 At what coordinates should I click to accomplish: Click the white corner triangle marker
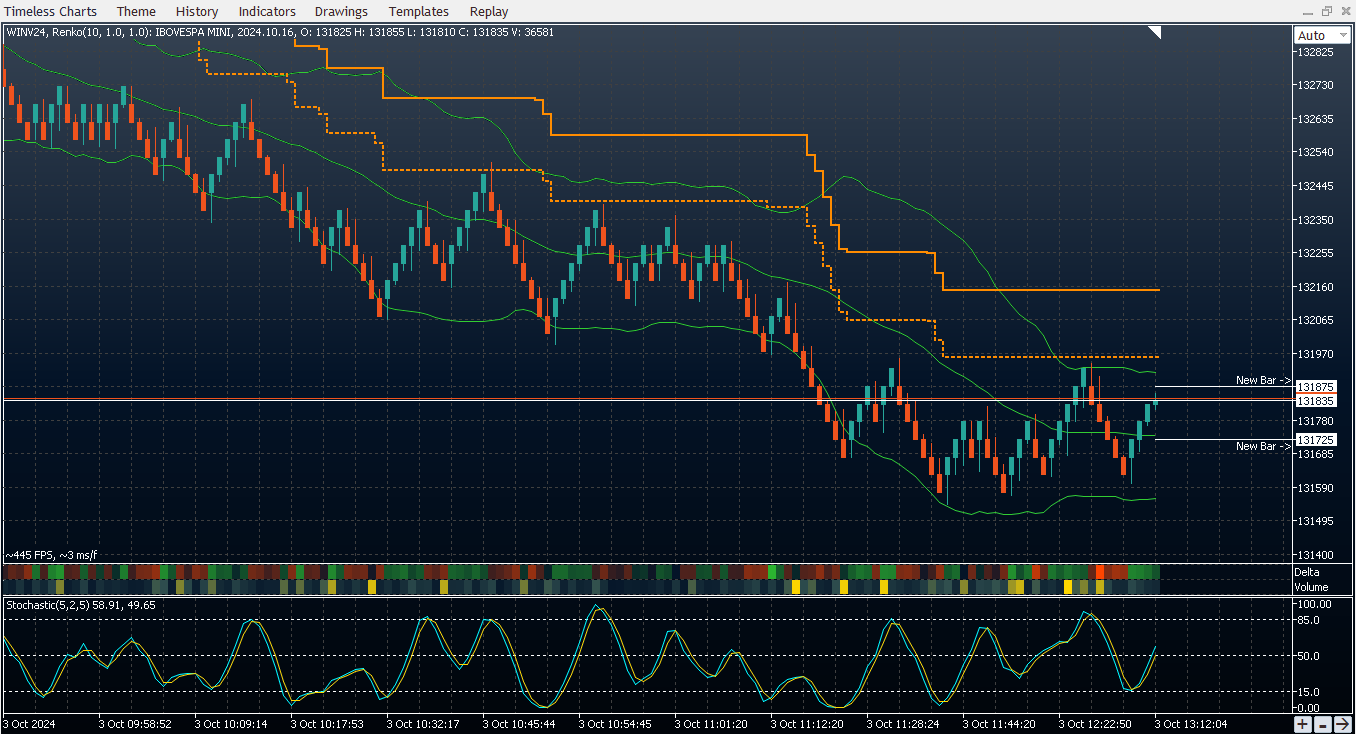point(1155,32)
